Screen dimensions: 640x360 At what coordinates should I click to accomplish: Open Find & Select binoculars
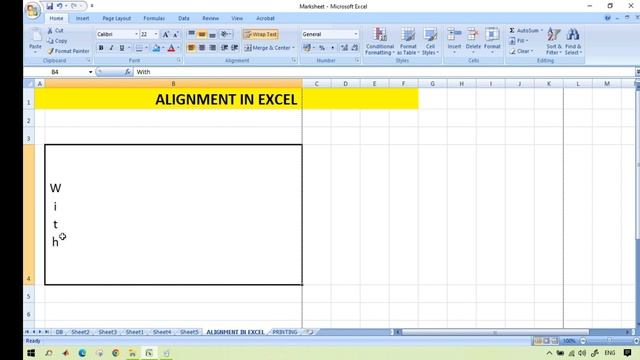[x=573, y=42]
